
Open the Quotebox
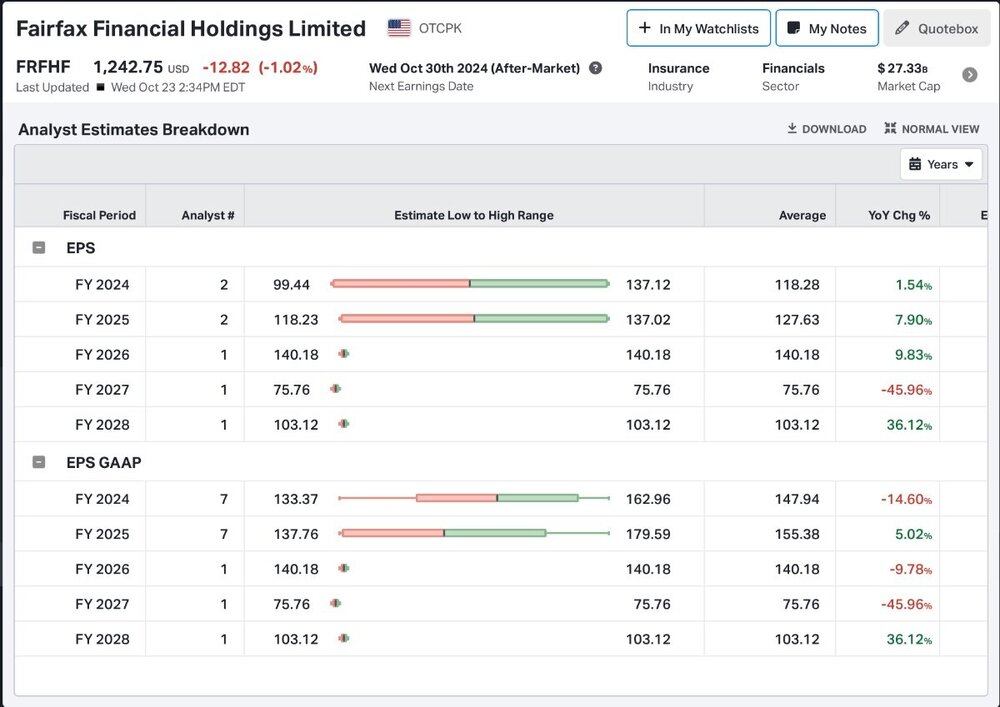tap(936, 28)
